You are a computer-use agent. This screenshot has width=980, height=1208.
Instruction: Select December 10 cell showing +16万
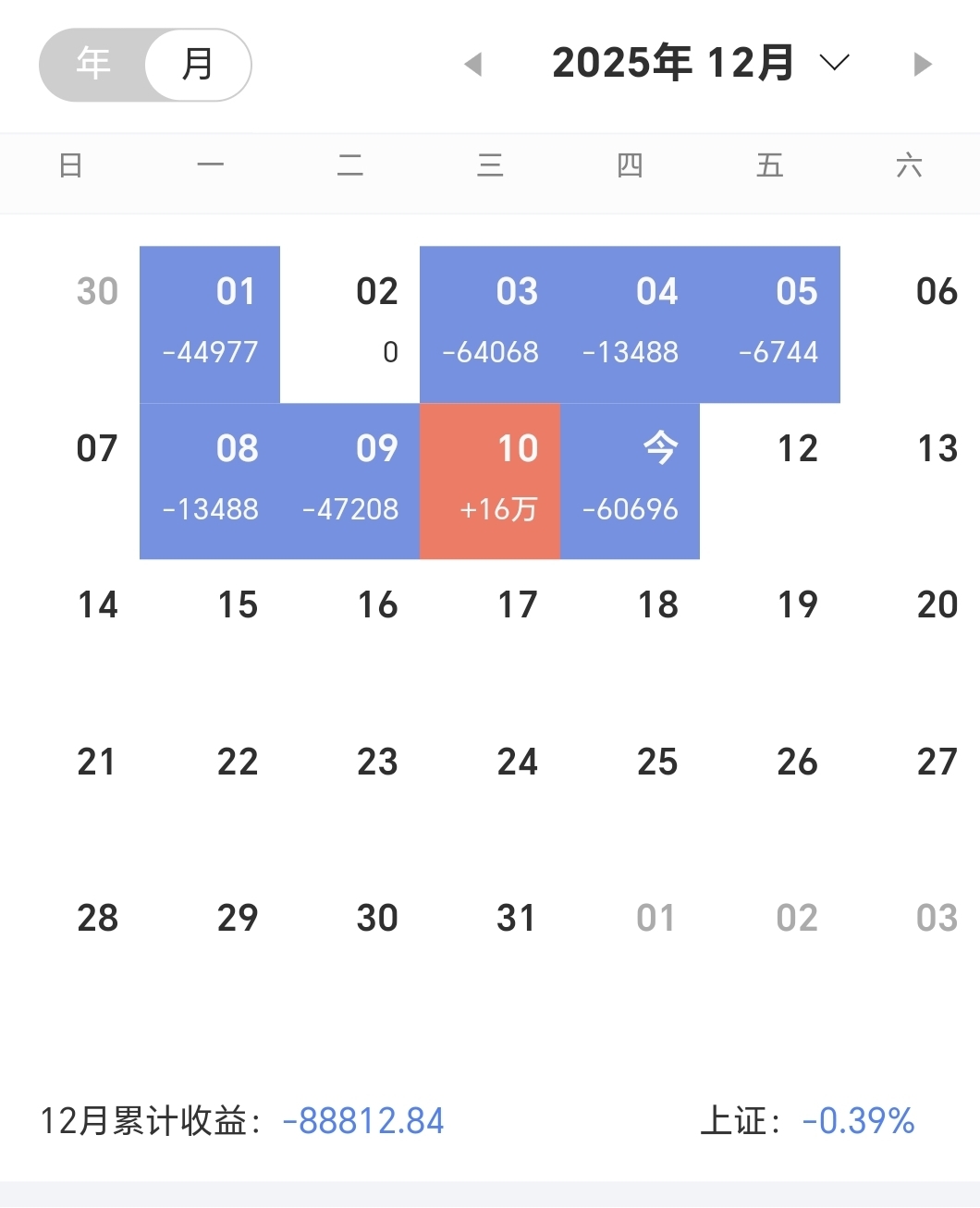(x=490, y=481)
